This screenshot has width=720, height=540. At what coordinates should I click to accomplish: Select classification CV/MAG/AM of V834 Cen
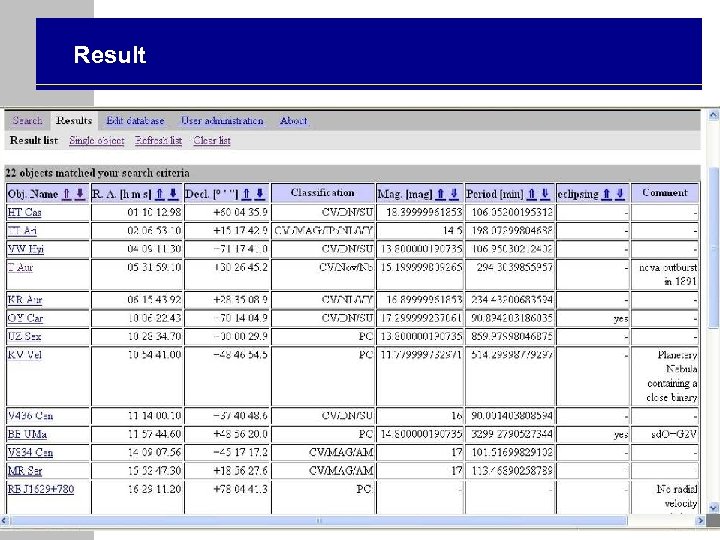341,453
